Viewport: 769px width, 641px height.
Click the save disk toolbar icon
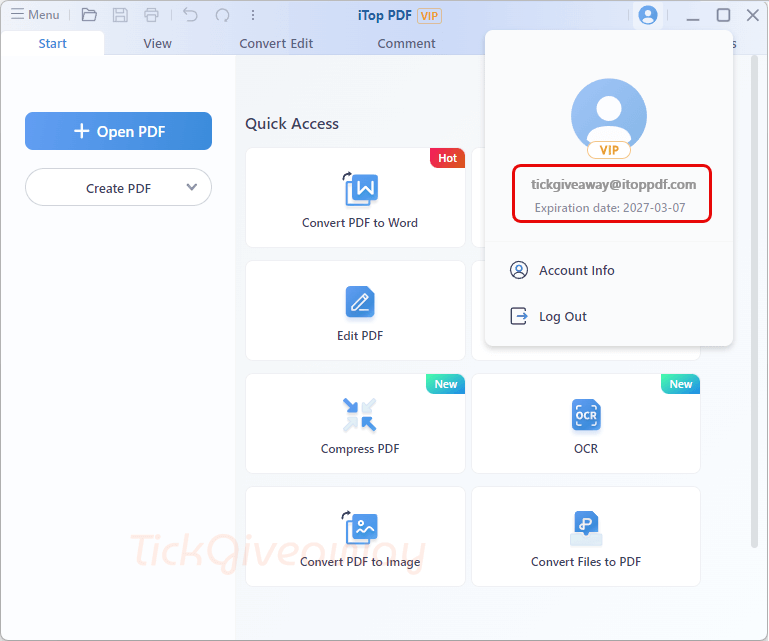120,15
